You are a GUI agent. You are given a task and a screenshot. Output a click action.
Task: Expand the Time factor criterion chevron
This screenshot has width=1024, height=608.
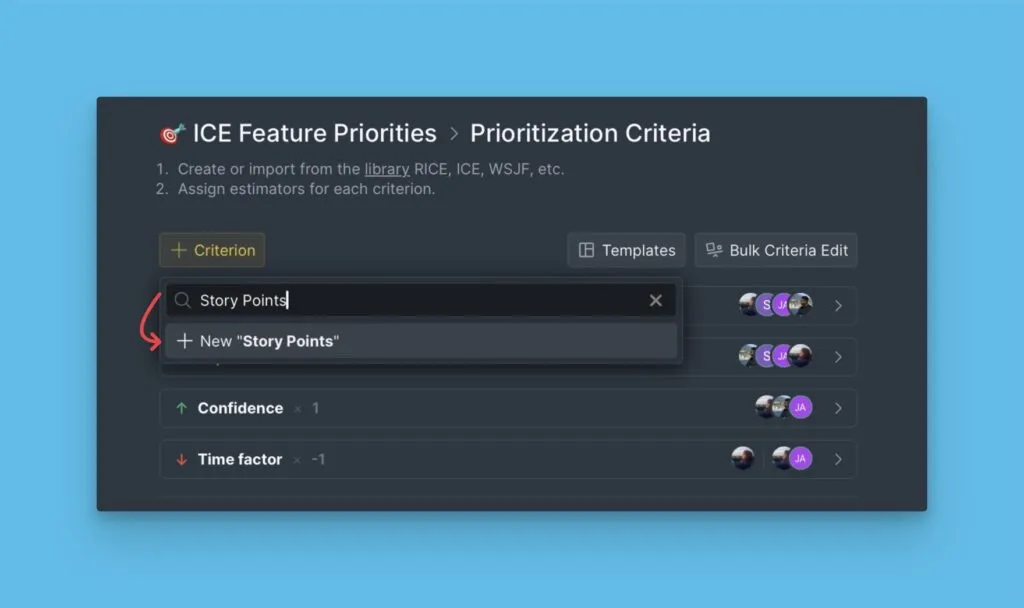[838, 459]
